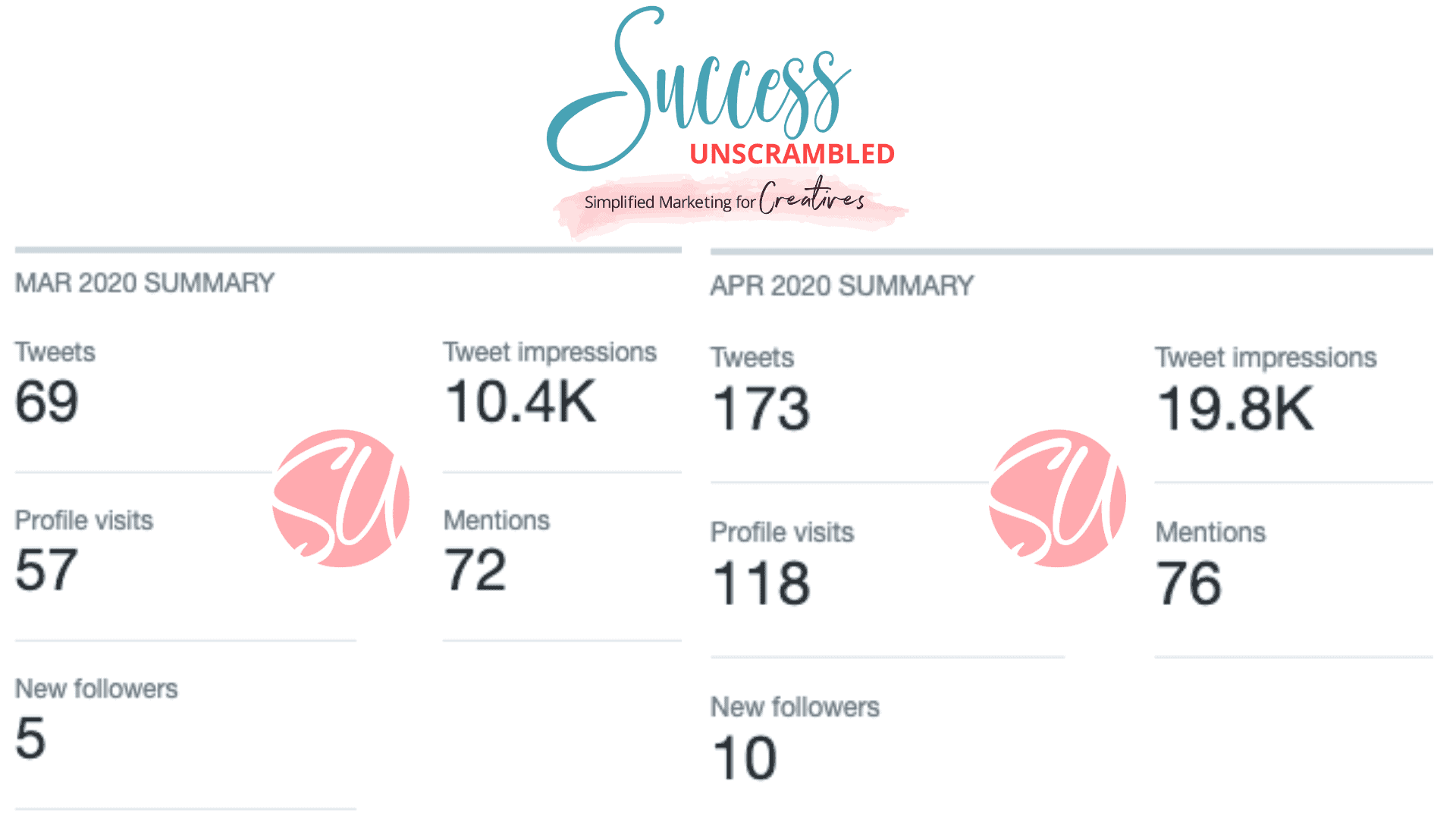Click April Profile visits value 118
Screen dimensions: 1456x819
click(762, 583)
